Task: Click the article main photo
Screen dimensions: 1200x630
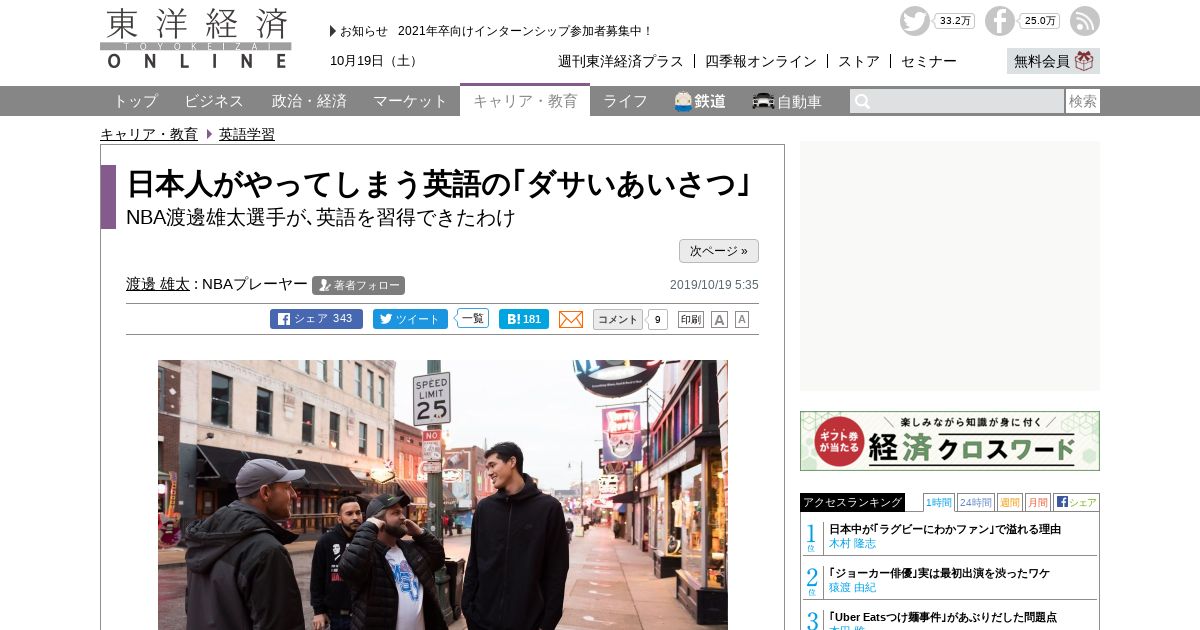Action: point(443,495)
